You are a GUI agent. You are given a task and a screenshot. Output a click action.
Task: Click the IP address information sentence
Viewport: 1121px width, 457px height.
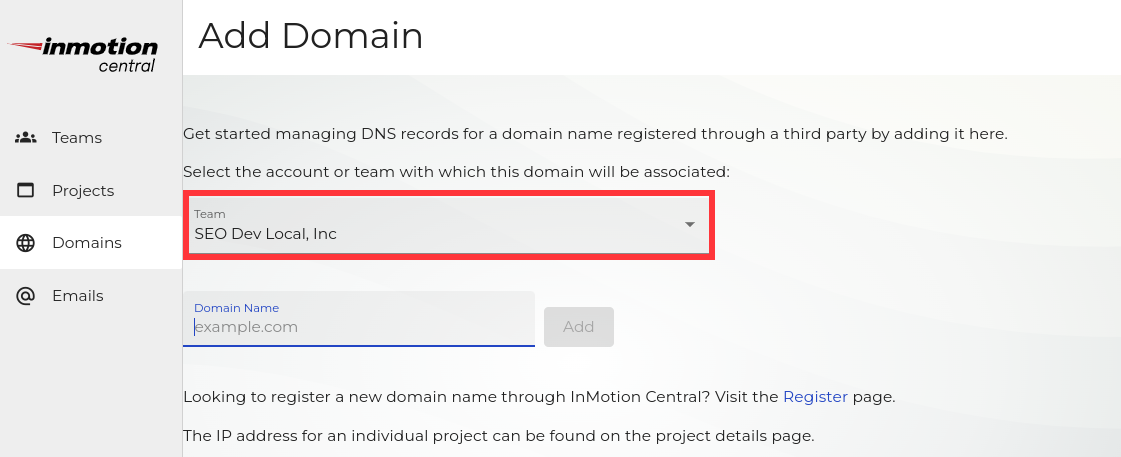499,436
